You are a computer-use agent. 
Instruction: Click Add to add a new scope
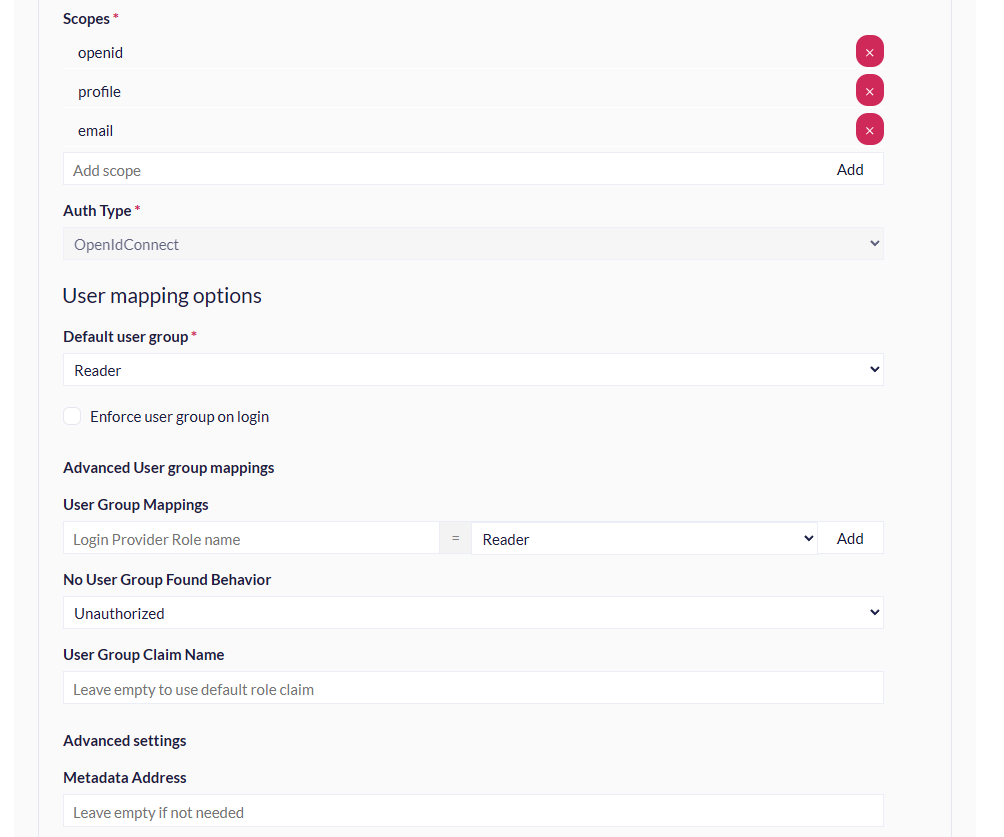(x=850, y=169)
